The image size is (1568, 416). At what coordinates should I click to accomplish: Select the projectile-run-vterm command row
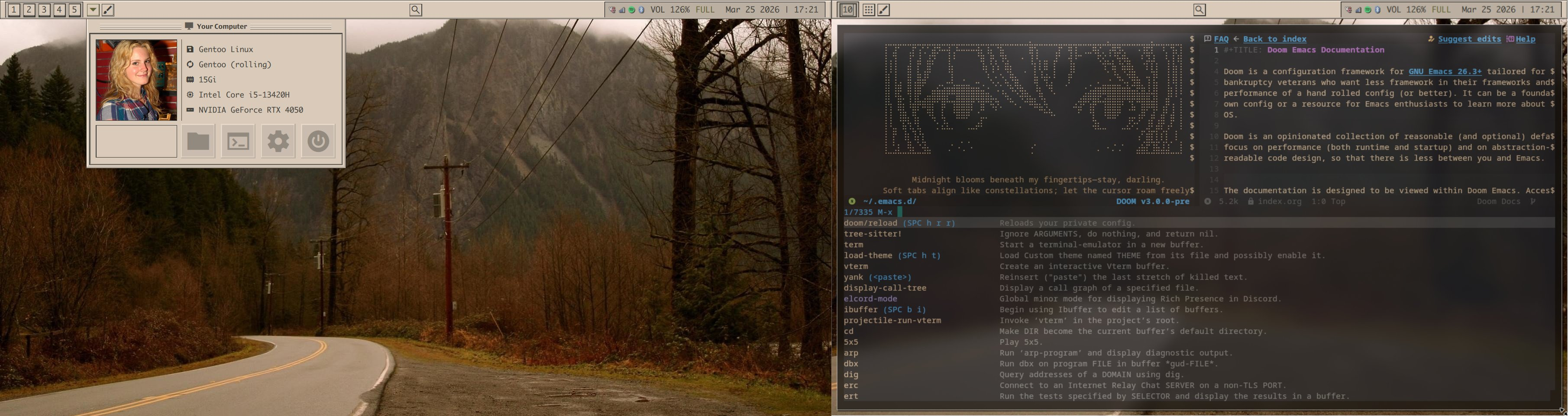[x=1199, y=320]
